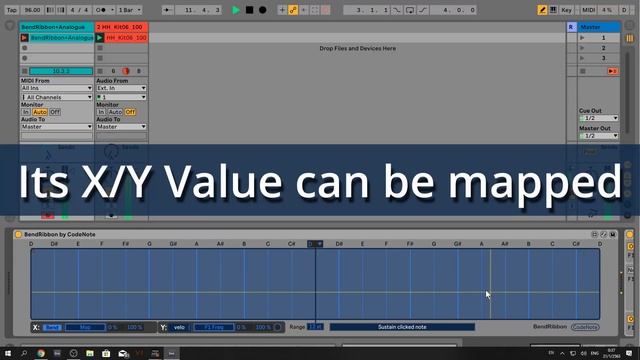Select the BendRibbon+Analogue track title
640x360 pixels.
[57, 27]
